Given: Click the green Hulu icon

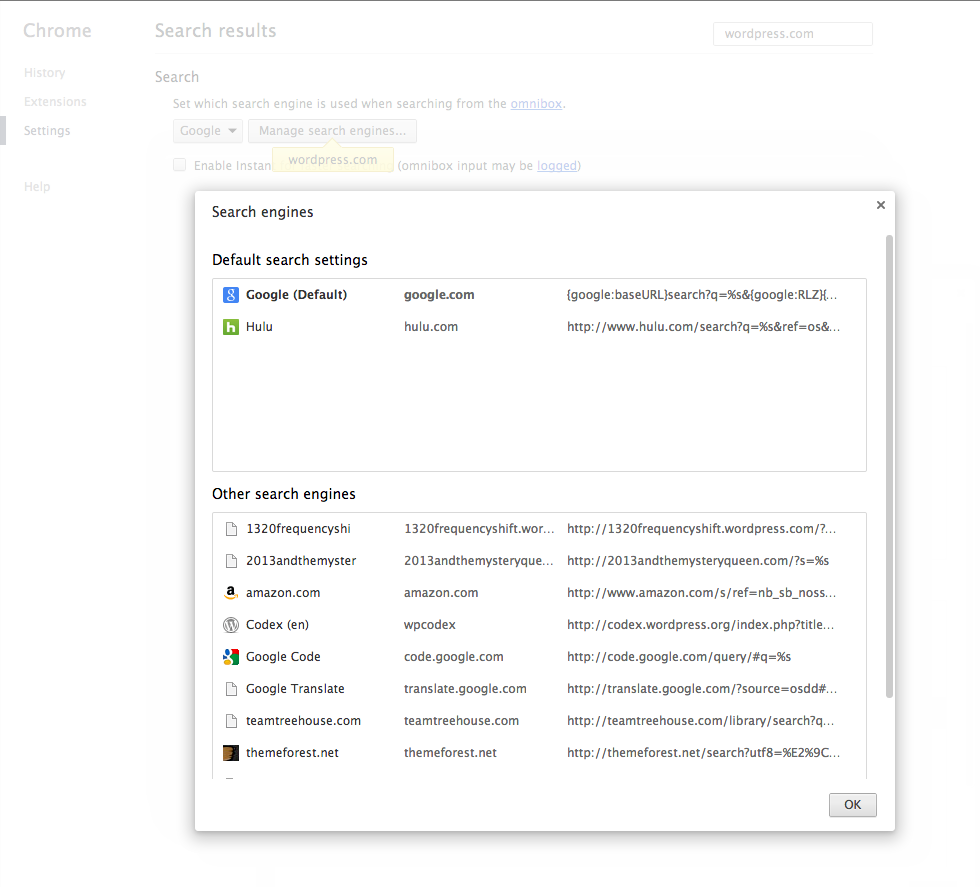Looking at the screenshot, I should (231, 327).
